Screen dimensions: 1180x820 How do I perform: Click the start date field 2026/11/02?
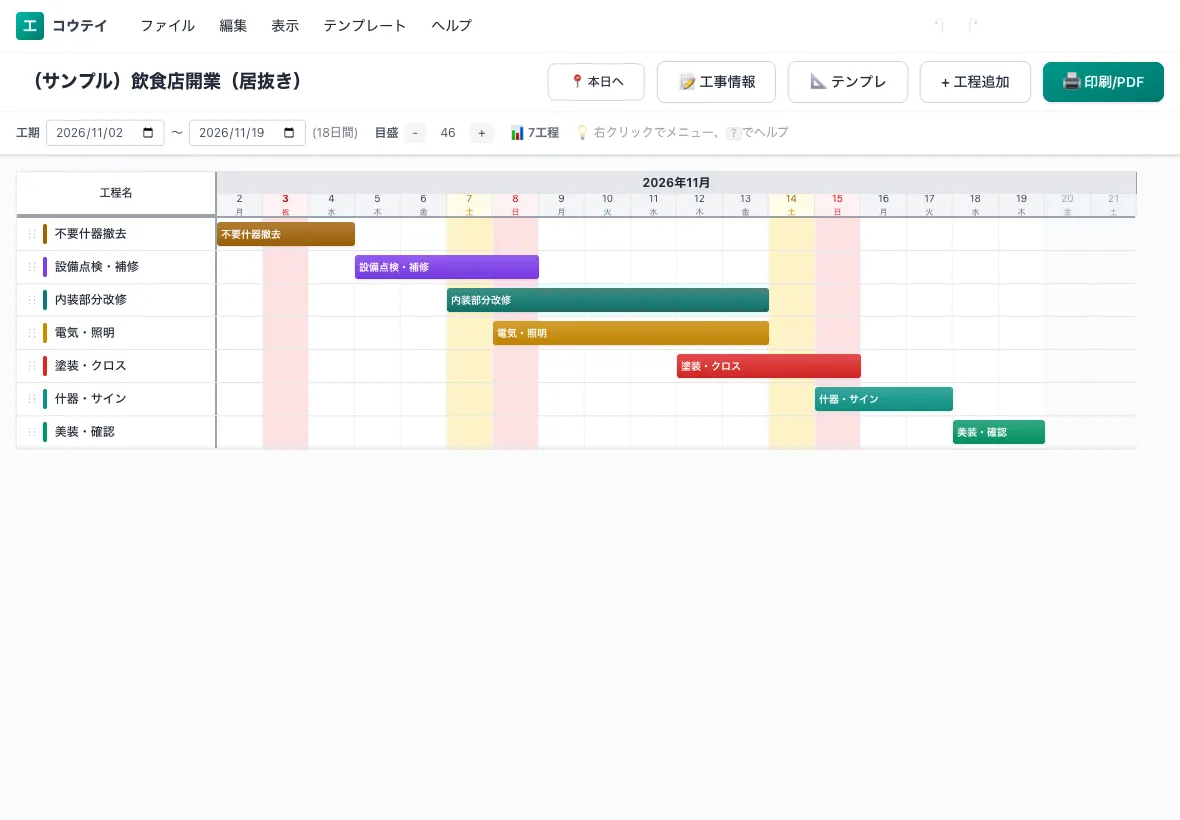click(105, 133)
